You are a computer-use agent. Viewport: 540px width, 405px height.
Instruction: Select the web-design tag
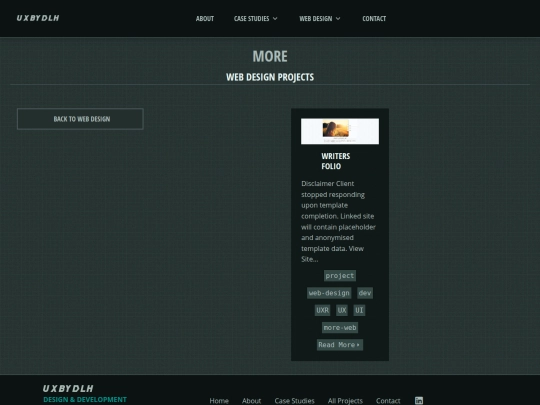pyautogui.click(x=329, y=293)
